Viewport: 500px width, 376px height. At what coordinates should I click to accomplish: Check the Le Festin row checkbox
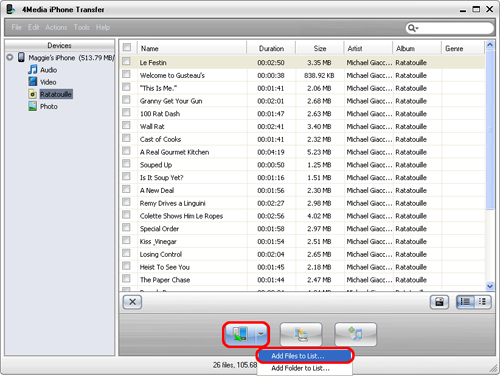tap(126, 61)
